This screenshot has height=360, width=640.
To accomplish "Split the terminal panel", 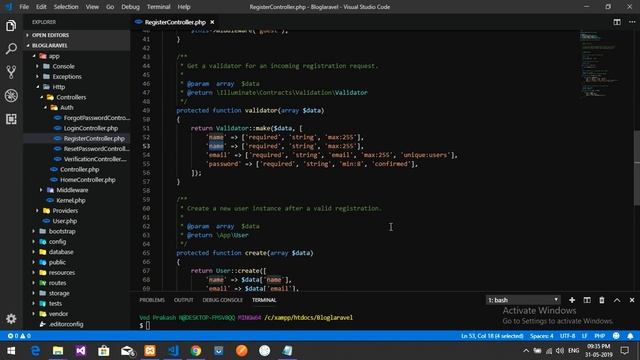I will click(x=587, y=300).
